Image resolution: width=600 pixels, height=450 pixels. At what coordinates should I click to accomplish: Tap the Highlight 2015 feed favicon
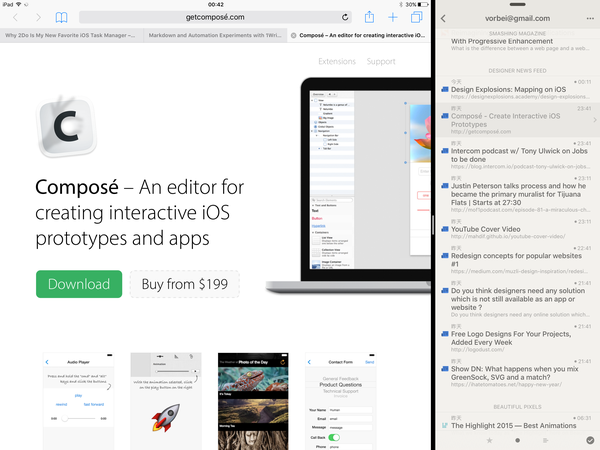point(445,426)
